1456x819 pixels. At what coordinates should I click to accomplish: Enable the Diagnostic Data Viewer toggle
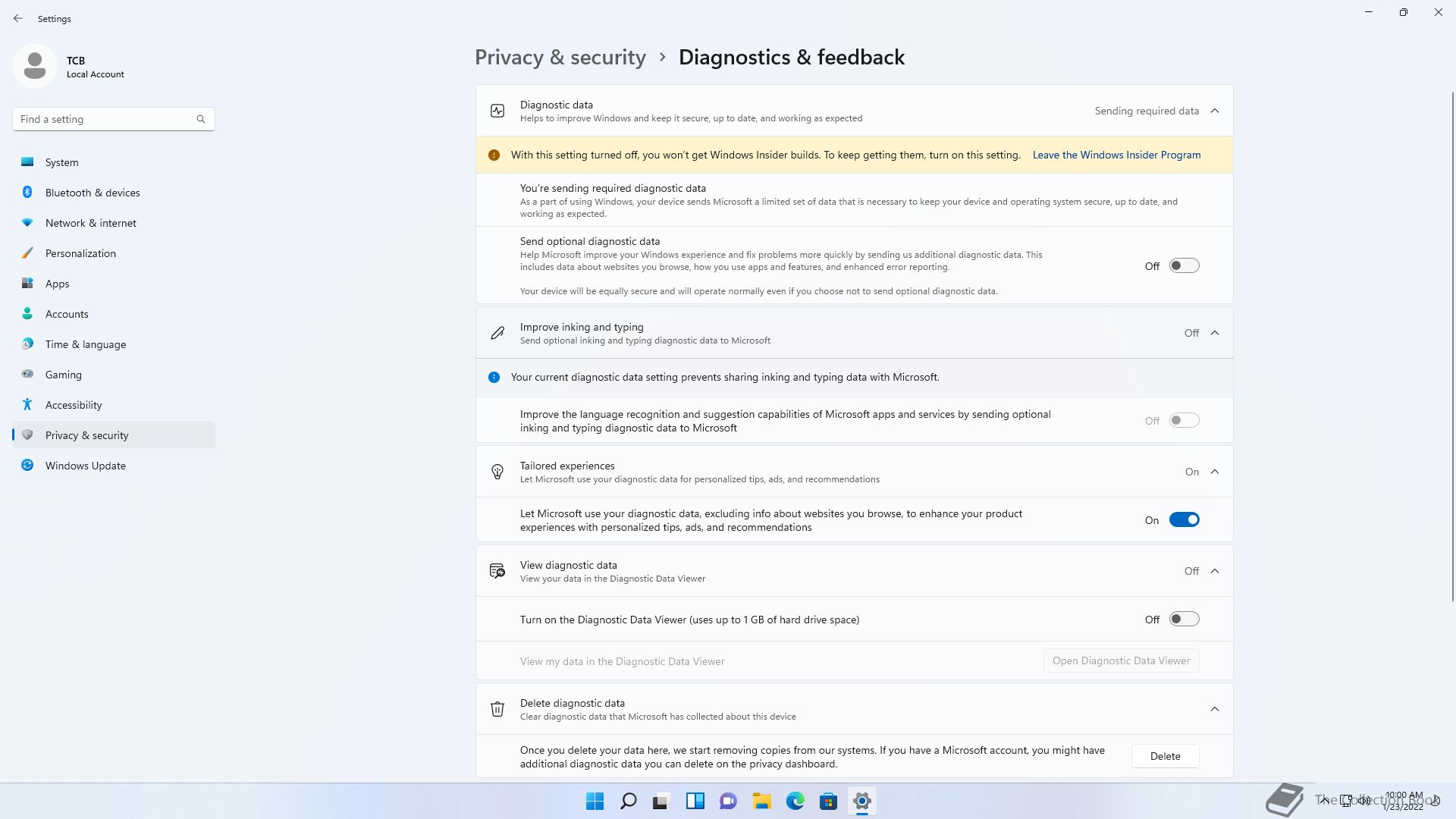1184,619
